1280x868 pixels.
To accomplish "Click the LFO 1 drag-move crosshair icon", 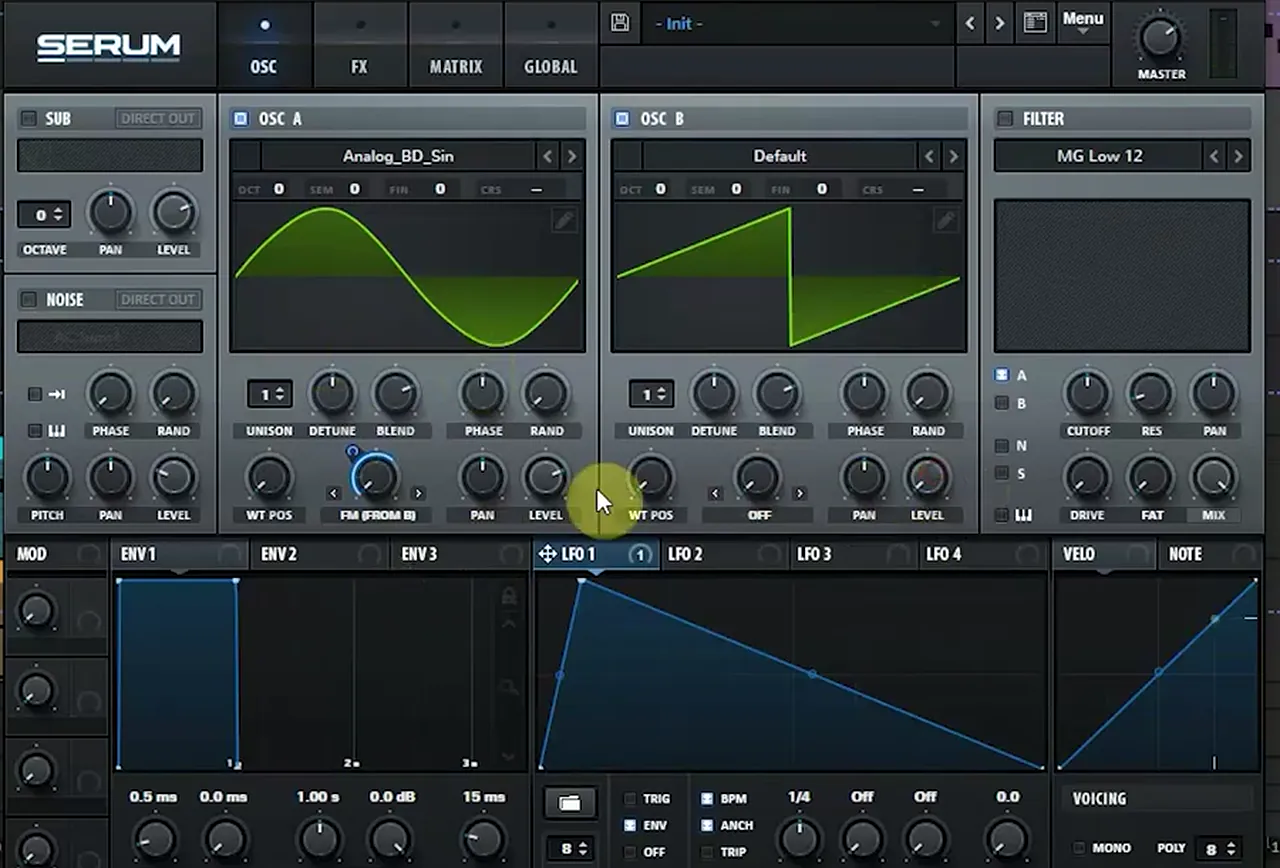I will pos(548,554).
